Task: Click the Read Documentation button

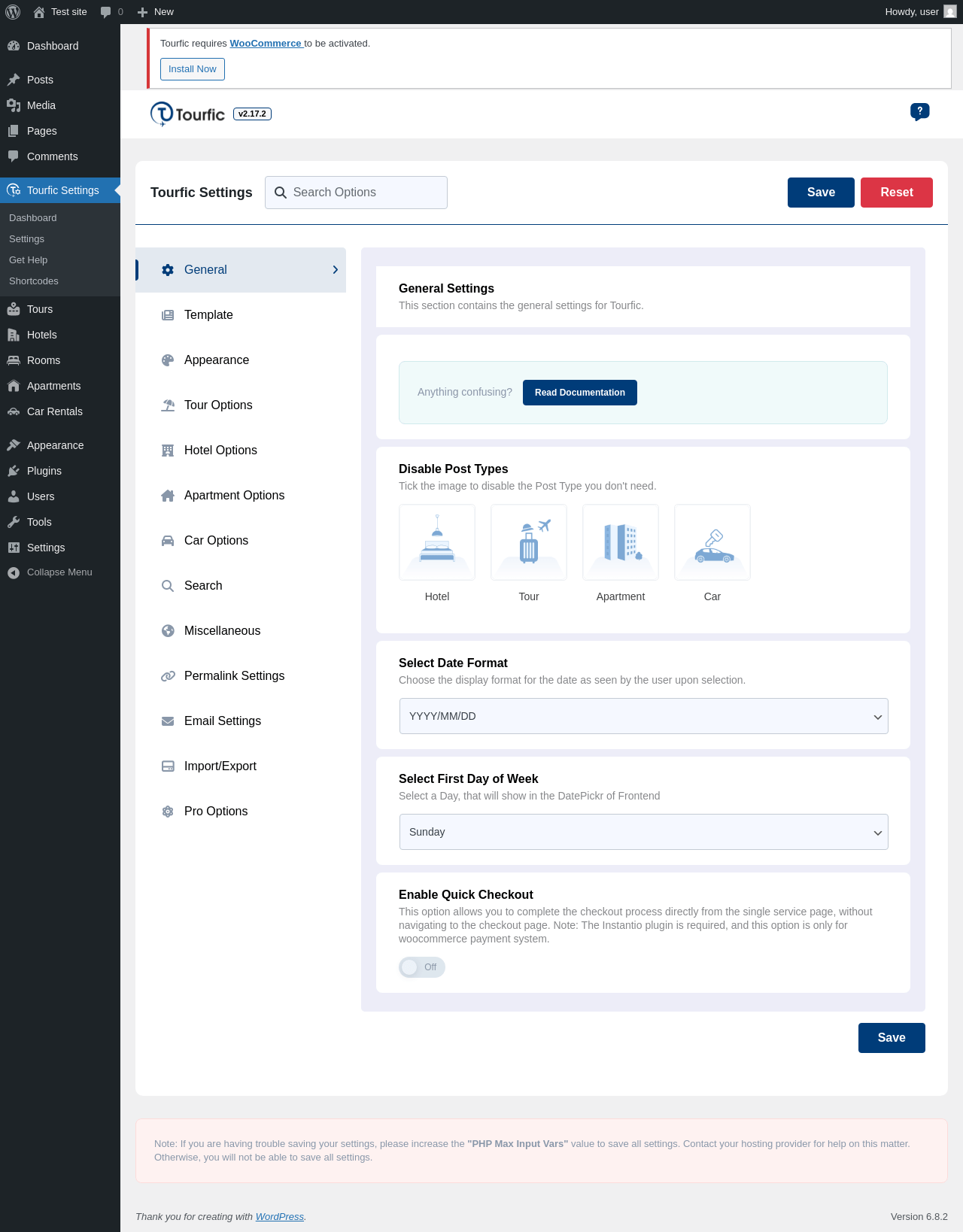Action: click(580, 393)
